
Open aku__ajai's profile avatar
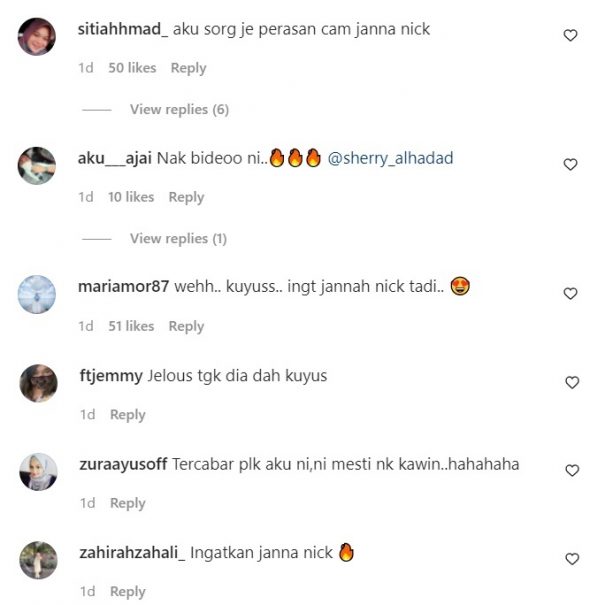37,166
